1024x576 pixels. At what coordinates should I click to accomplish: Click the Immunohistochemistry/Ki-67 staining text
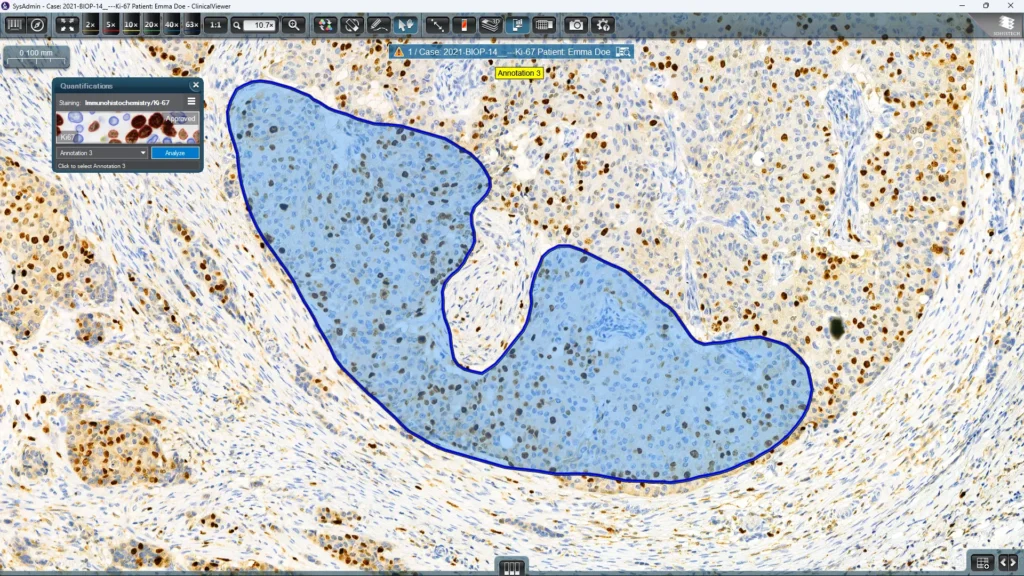pyautogui.click(x=127, y=103)
